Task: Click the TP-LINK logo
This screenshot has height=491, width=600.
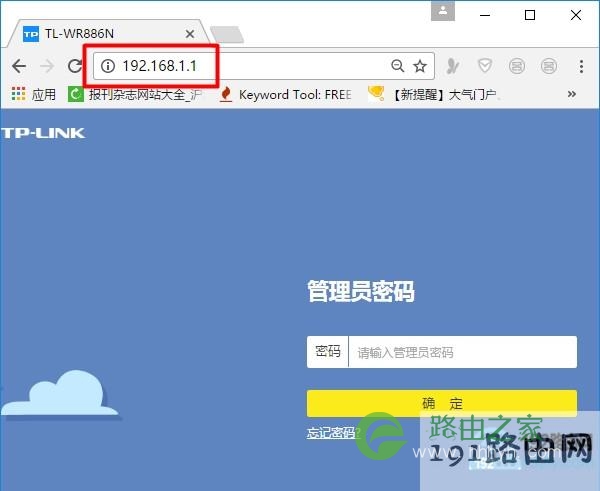Action: [43, 133]
